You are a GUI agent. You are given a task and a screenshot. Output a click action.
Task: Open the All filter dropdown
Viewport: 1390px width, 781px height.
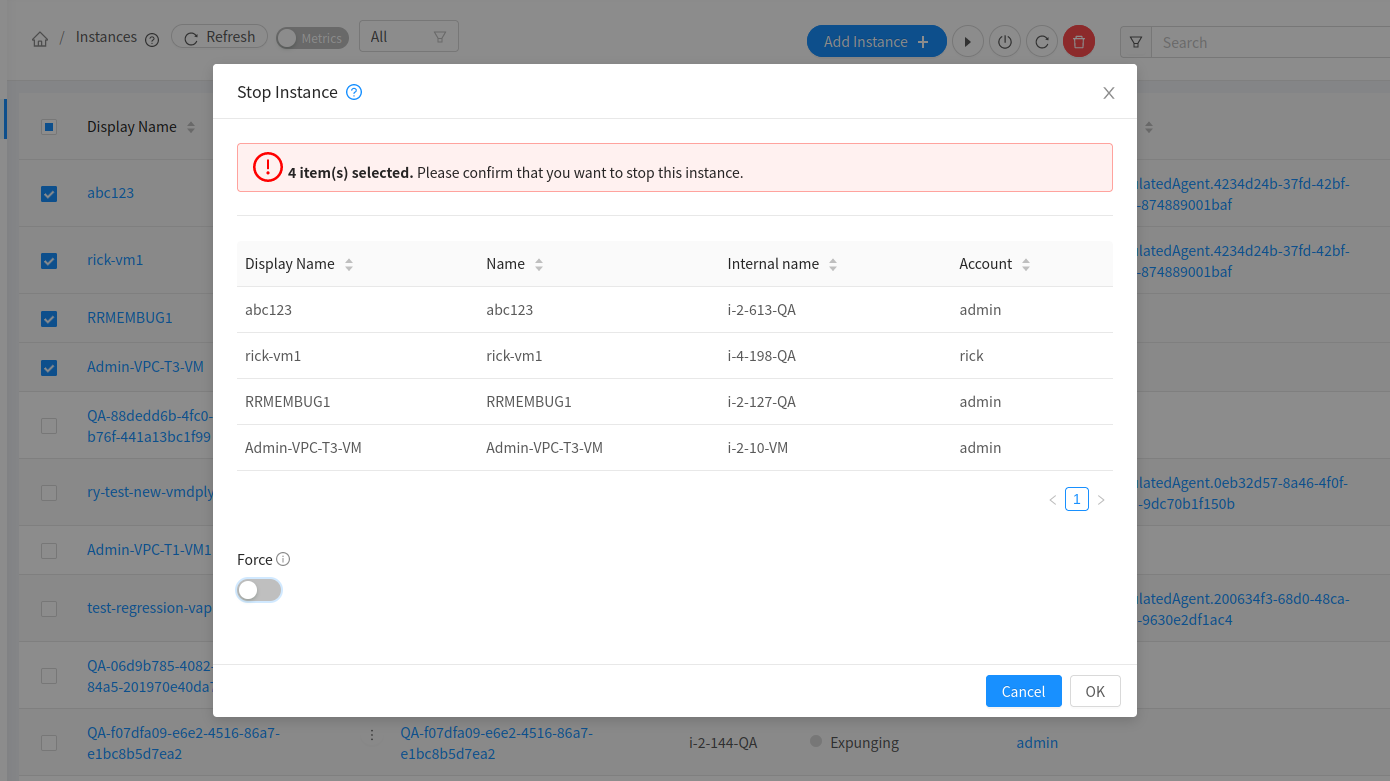click(x=408, y=36)
